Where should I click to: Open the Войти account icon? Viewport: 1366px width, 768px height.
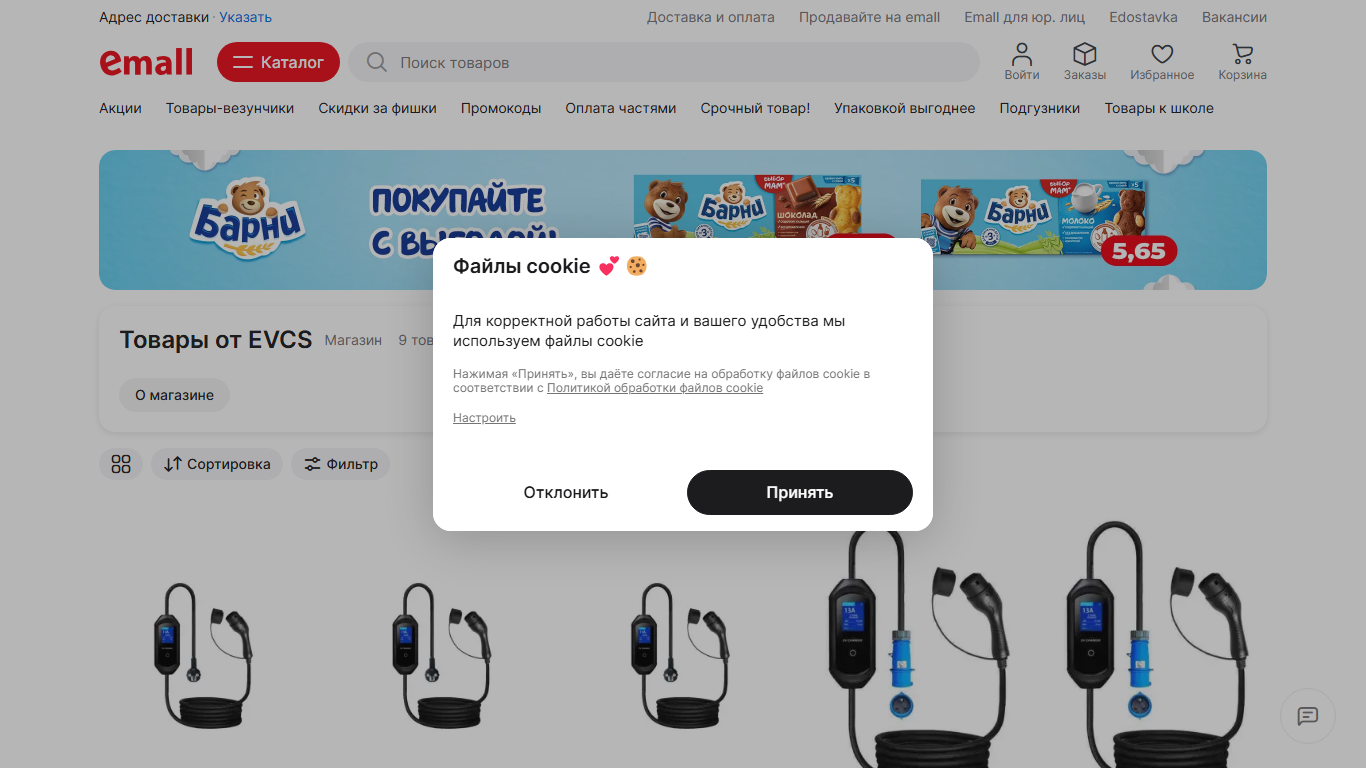click(1021, 54)
